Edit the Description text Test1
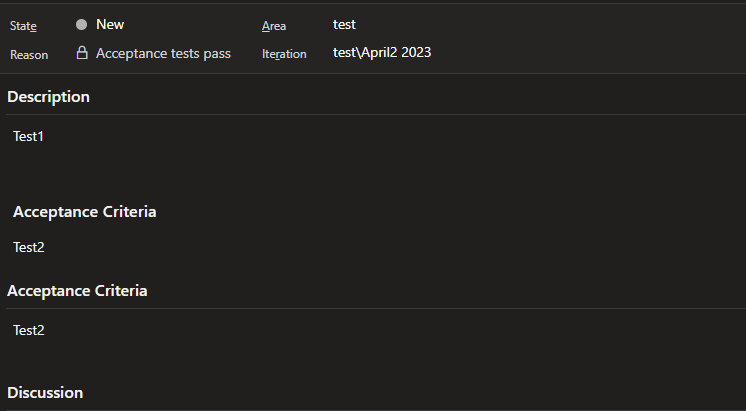The height and width of the screenshot is (411, 746). coord(28,136)
